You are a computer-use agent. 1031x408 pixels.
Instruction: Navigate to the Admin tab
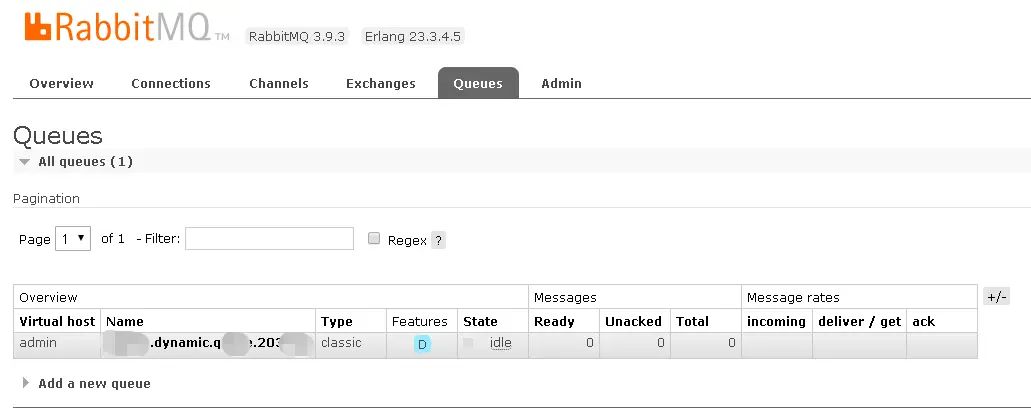pos(561,83)
